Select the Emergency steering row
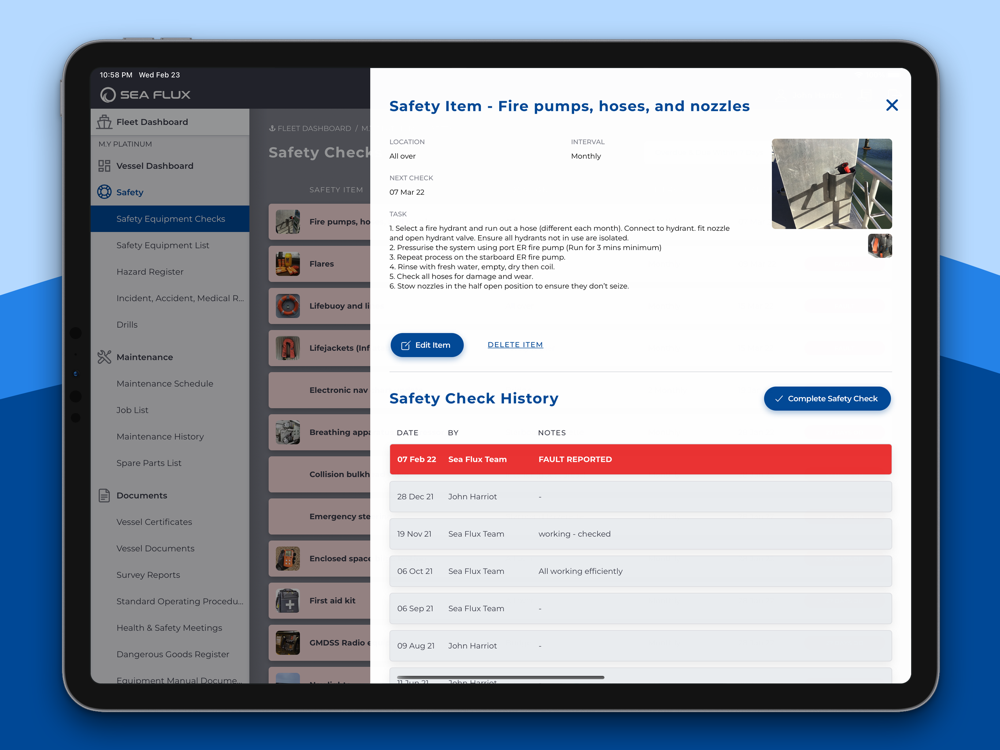Viewport: 1000px width, 750px height. (320, 517)
